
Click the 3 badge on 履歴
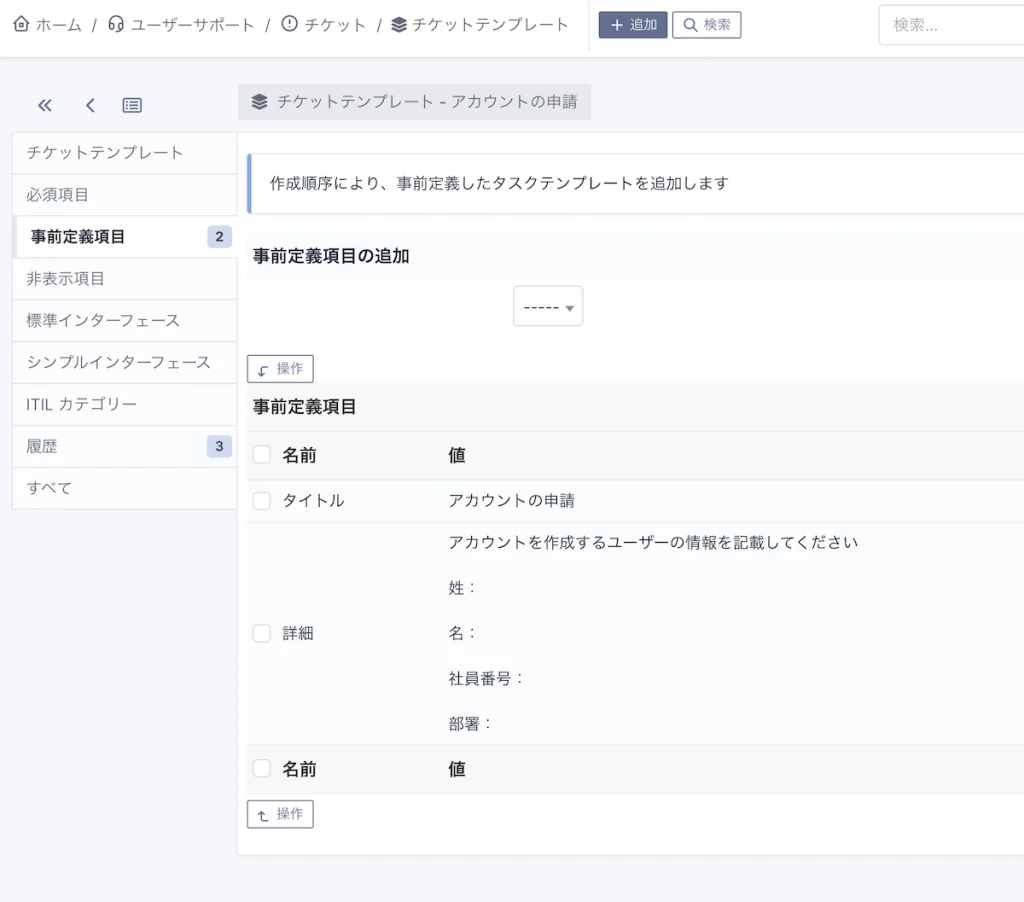[x=219, y=446]
